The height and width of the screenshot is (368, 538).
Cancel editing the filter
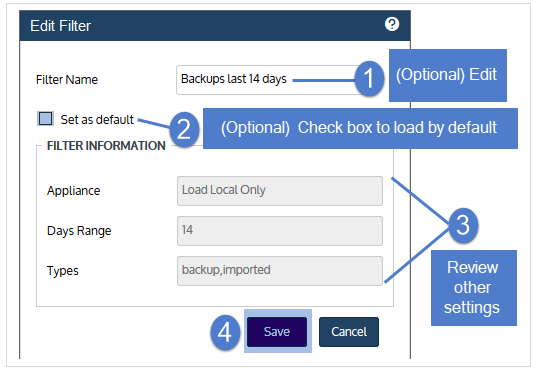coord(349,332)
